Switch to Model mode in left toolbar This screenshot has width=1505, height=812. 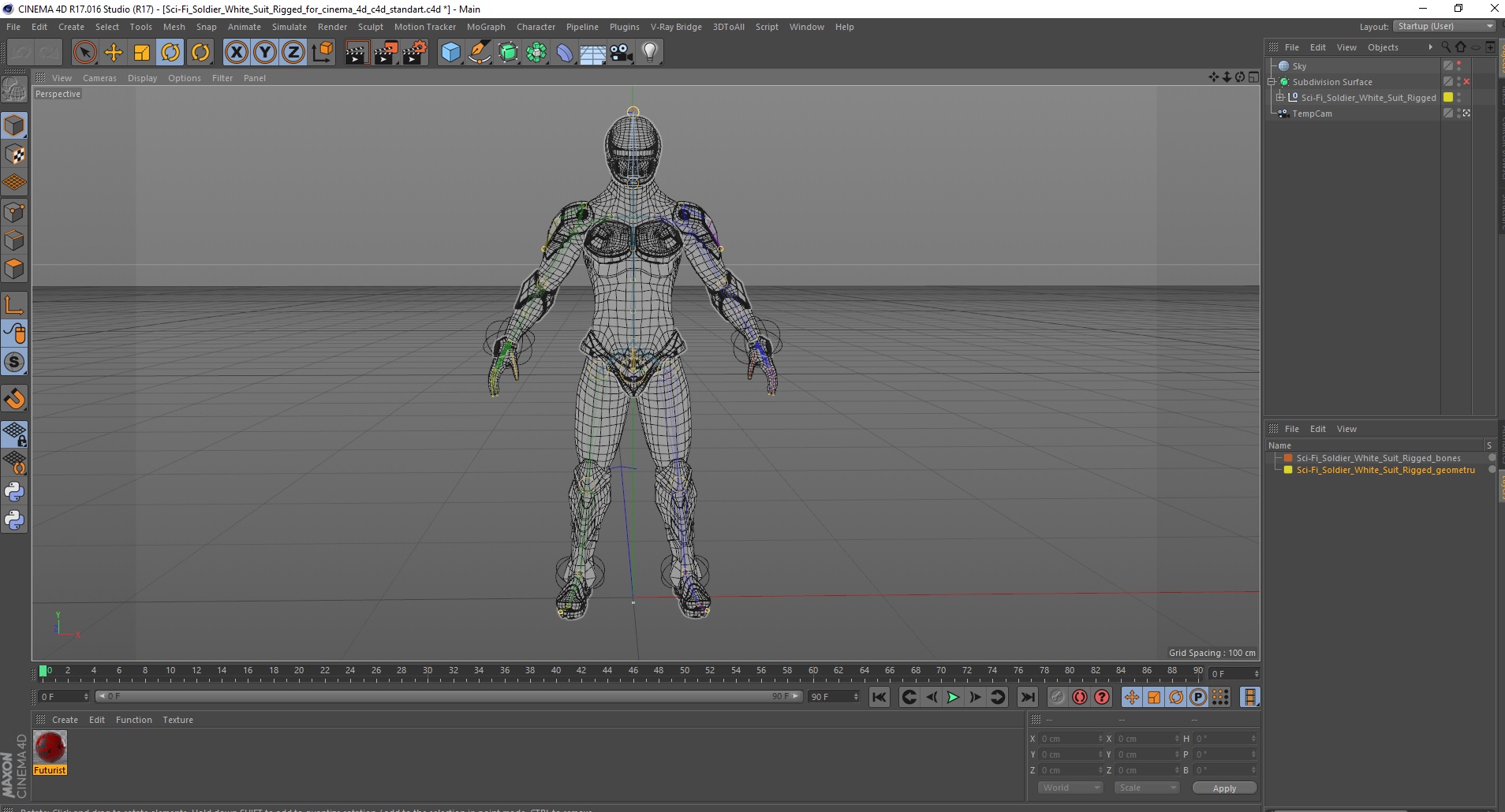click(x=14, y=125)
